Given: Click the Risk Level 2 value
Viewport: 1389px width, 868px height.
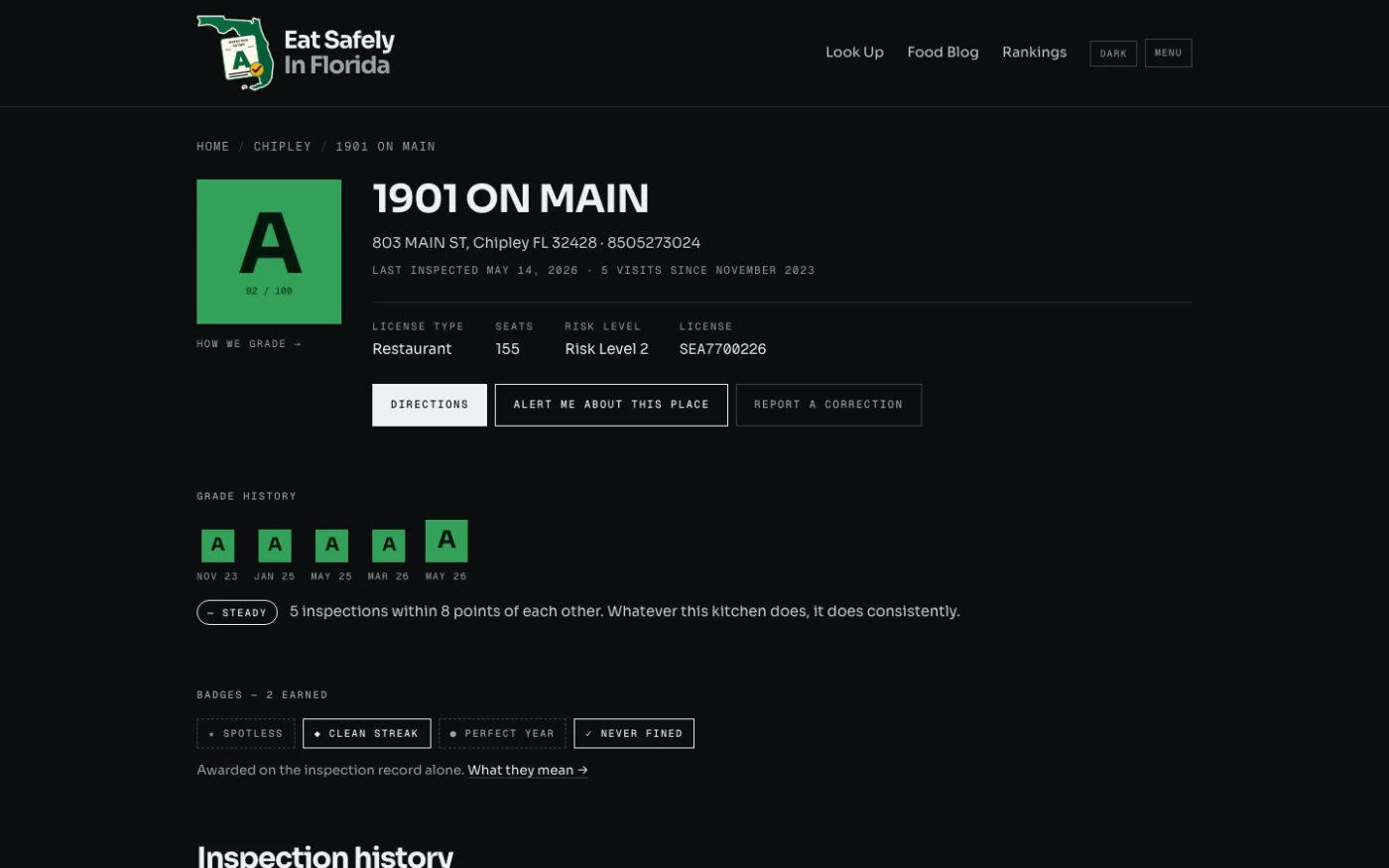Looking at the screenshot, I should click(x=606, y=349).
